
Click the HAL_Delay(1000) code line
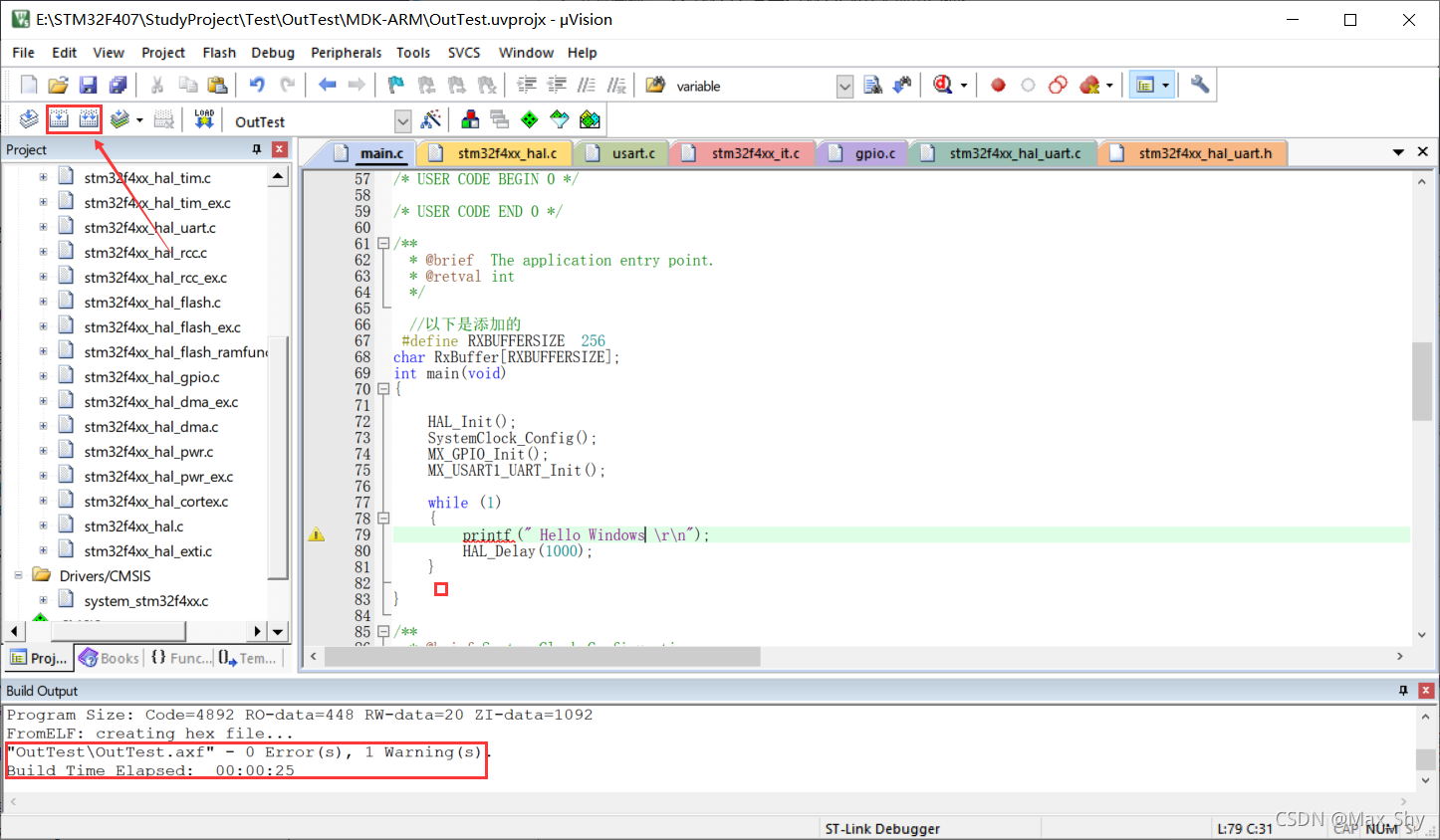click(x=527, y=551)
